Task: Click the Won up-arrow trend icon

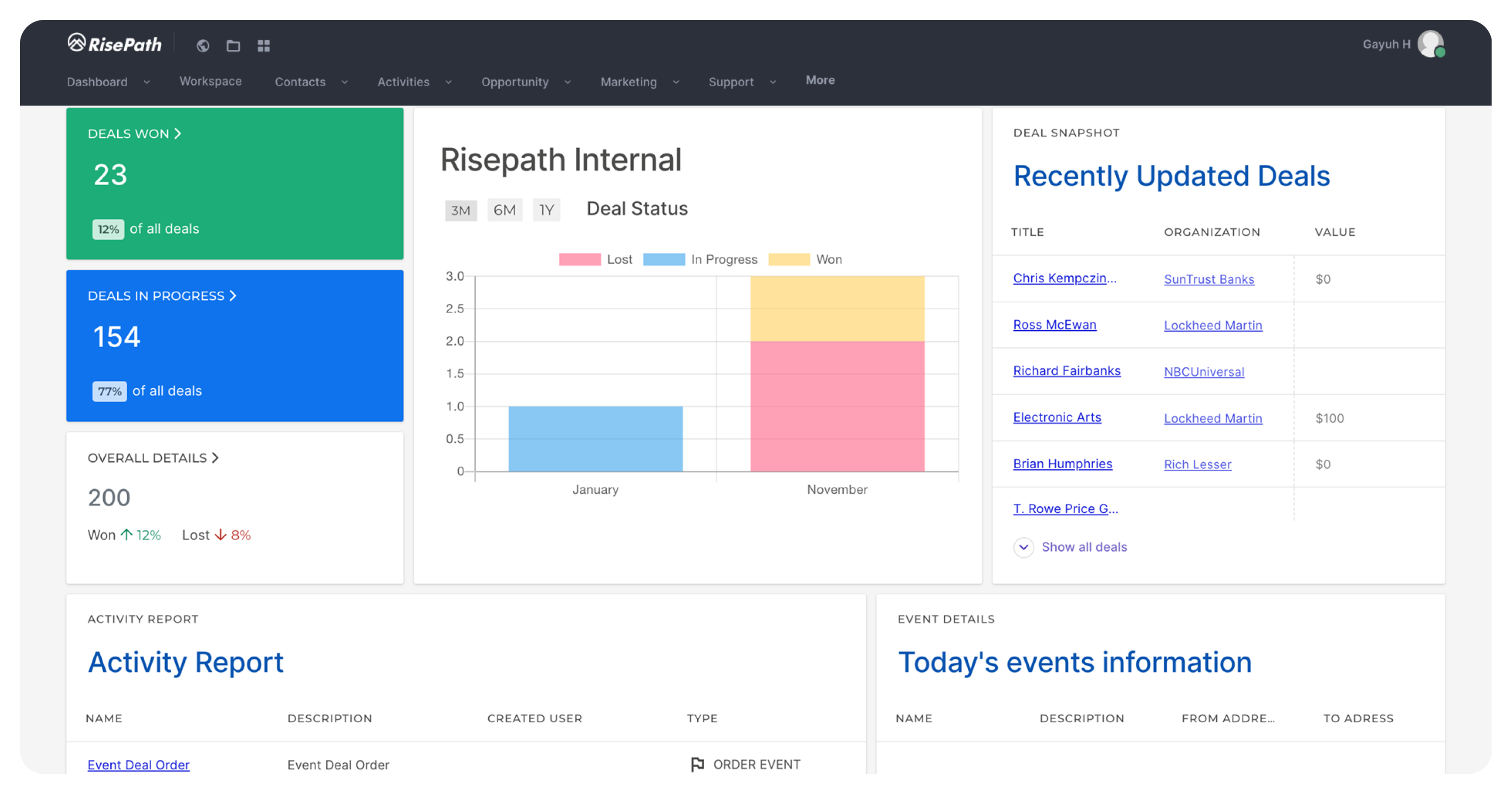Action: (126, 535)
